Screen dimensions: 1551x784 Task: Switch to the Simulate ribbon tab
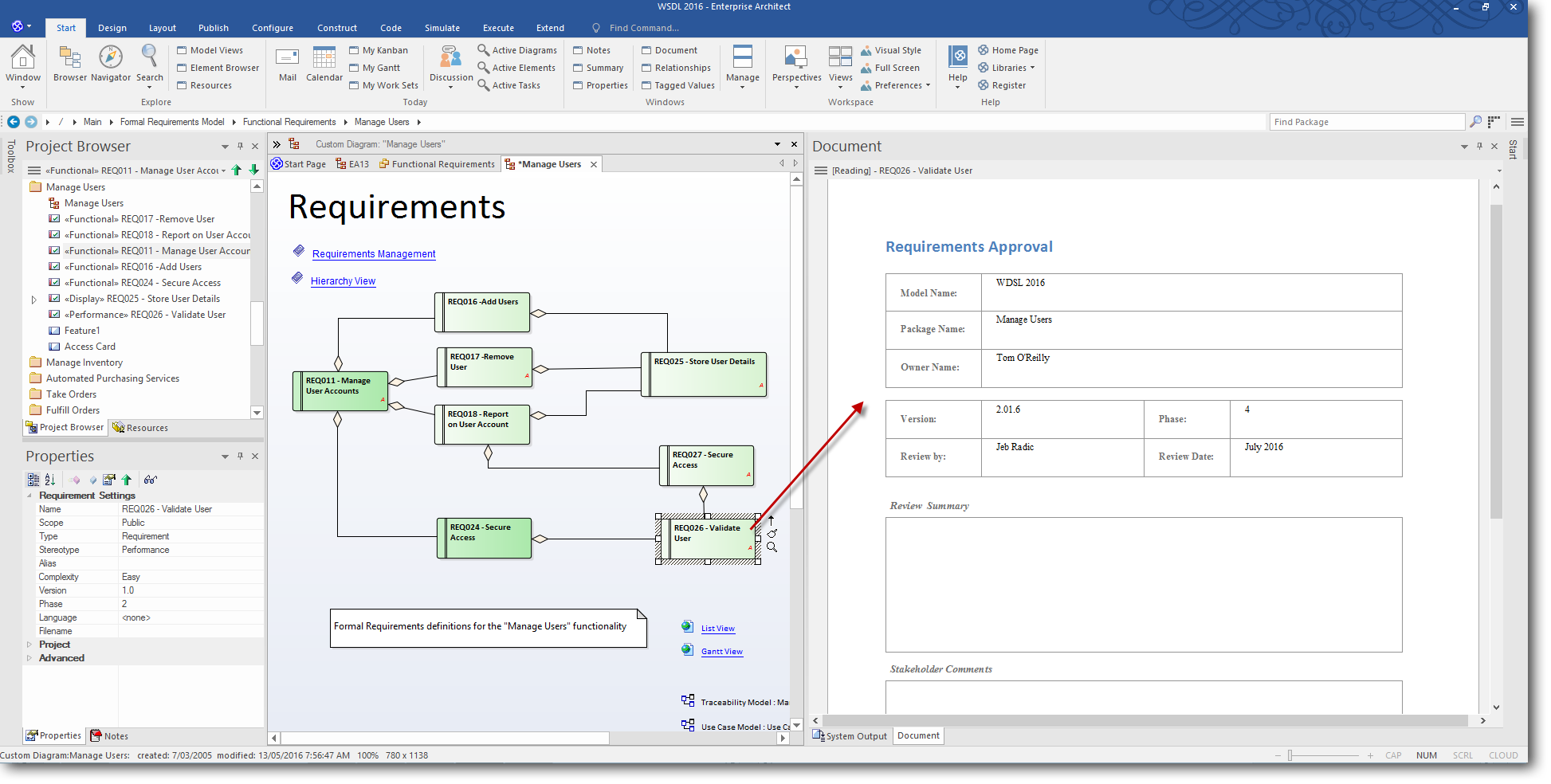coord(442,28)
